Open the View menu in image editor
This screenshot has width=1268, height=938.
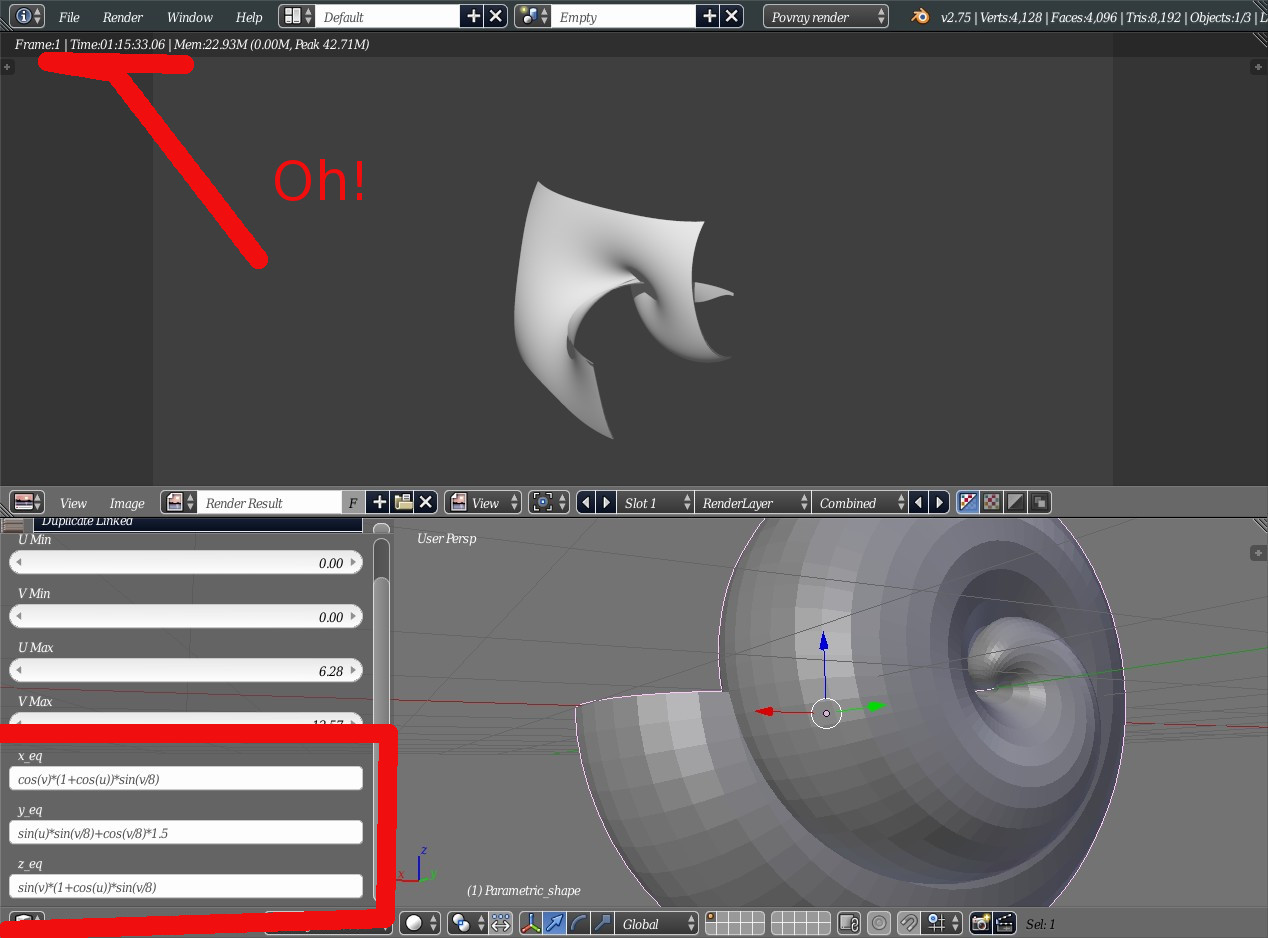pos(73,503)
